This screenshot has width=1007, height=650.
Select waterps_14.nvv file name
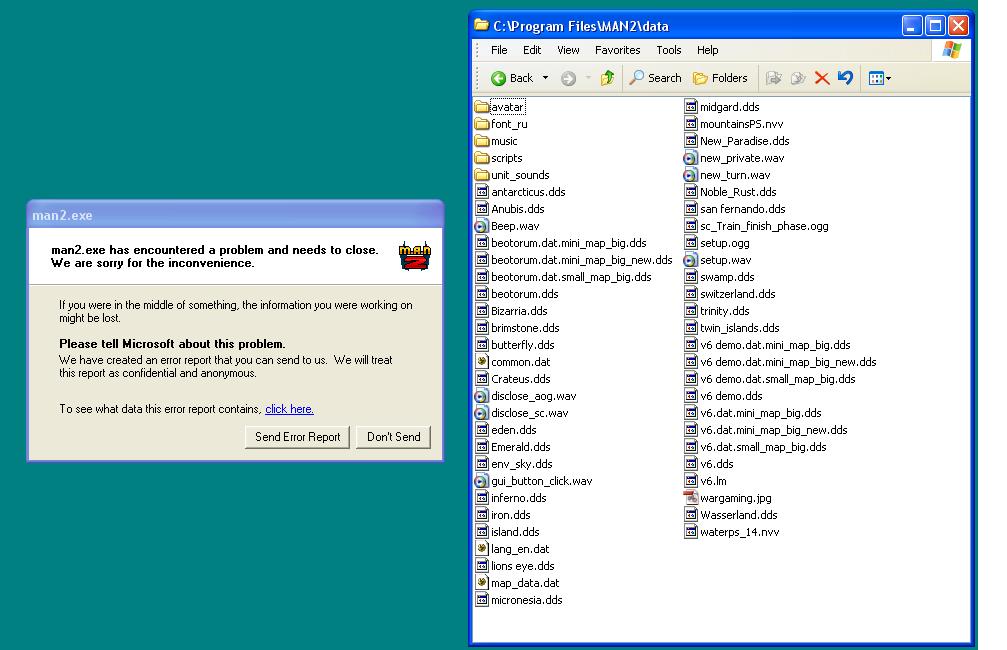(739, 532)
